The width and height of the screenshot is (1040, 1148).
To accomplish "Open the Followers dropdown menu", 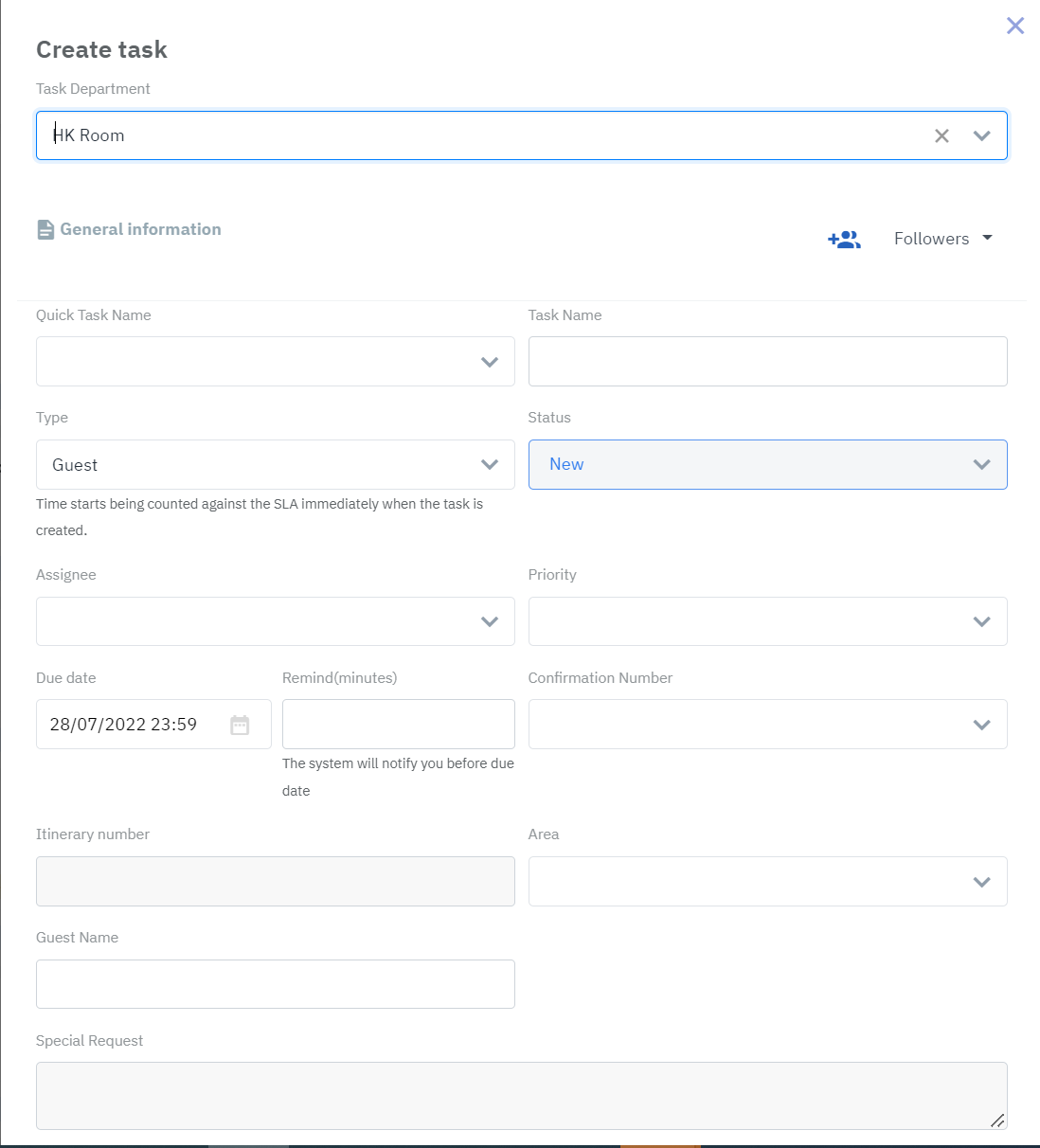I will tap(942, 239).
